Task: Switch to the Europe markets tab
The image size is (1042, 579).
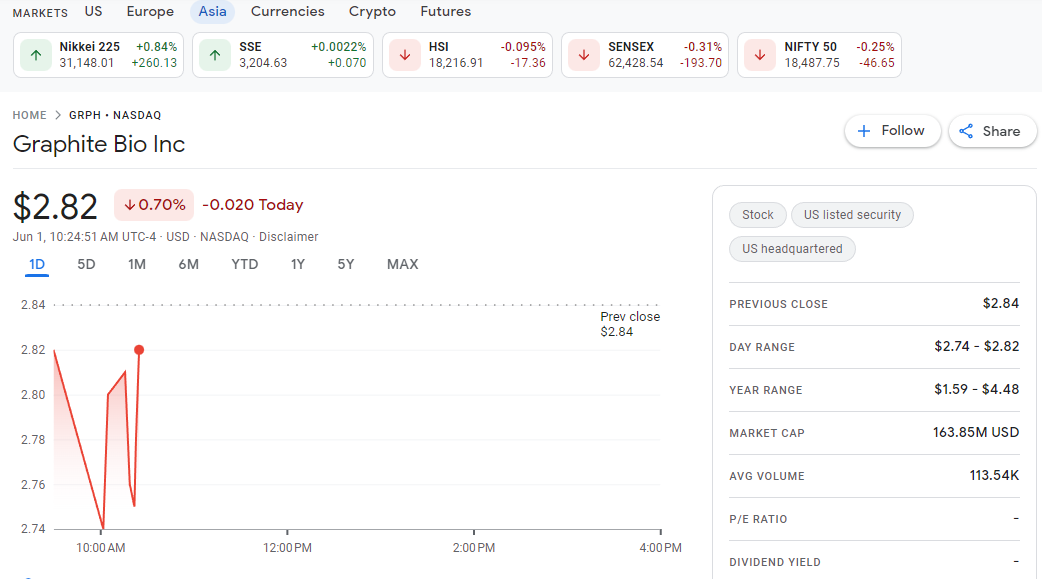Action: click(150, 11)
